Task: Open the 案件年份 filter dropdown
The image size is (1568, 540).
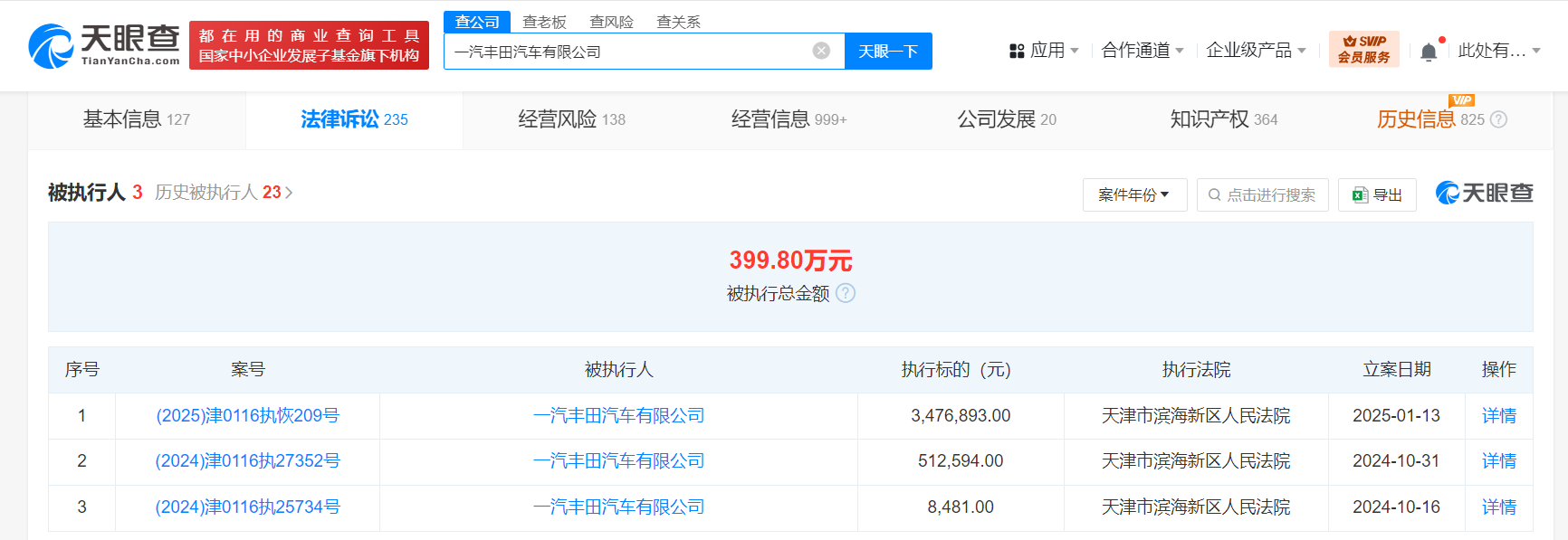Action: pyautogui.click(x=1134, y=194)
